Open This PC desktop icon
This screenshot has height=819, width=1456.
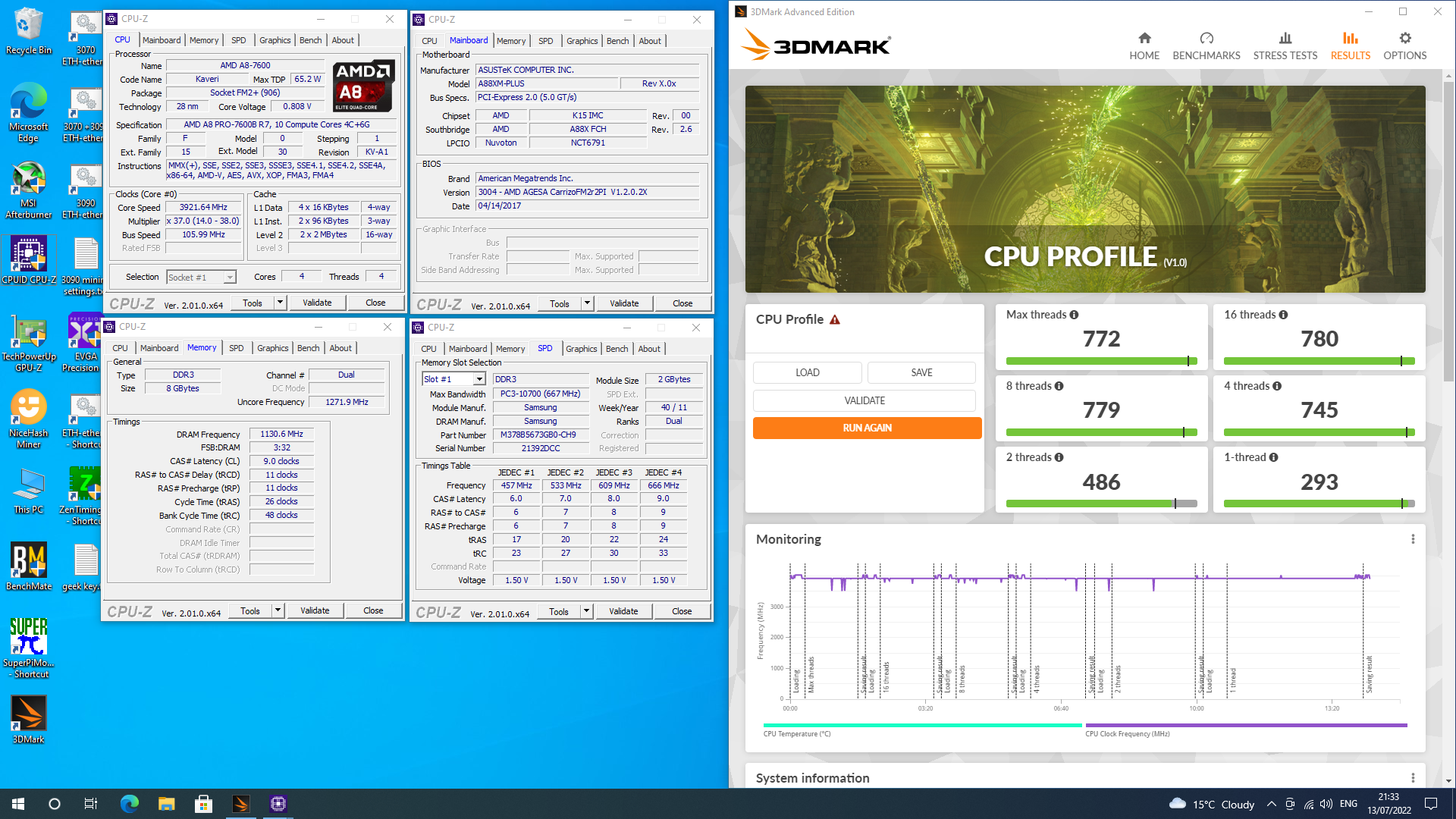[28, 491]
